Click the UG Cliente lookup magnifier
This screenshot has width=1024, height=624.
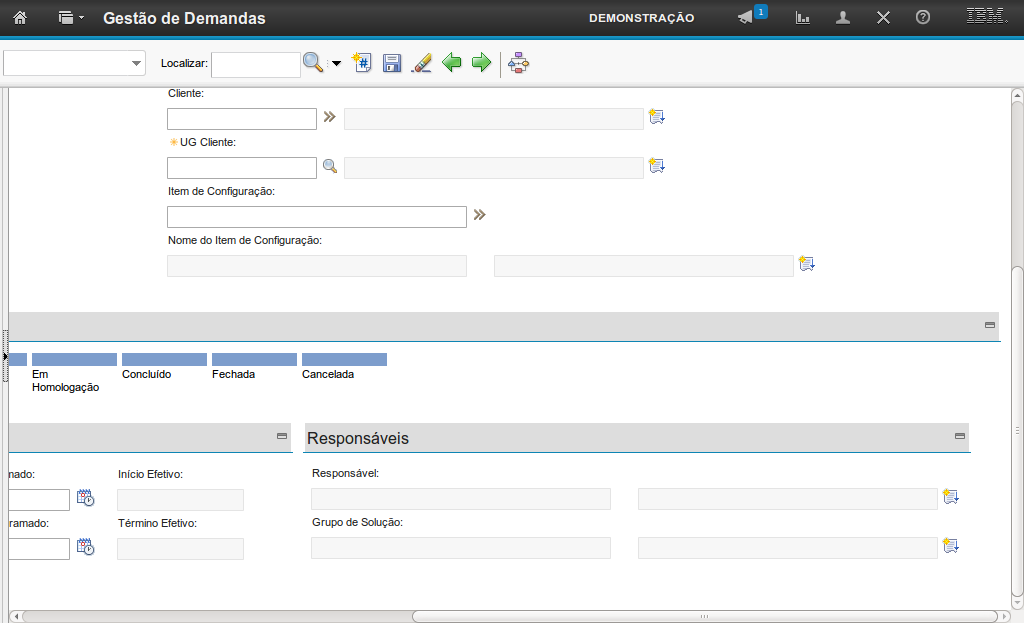point(329,166)
